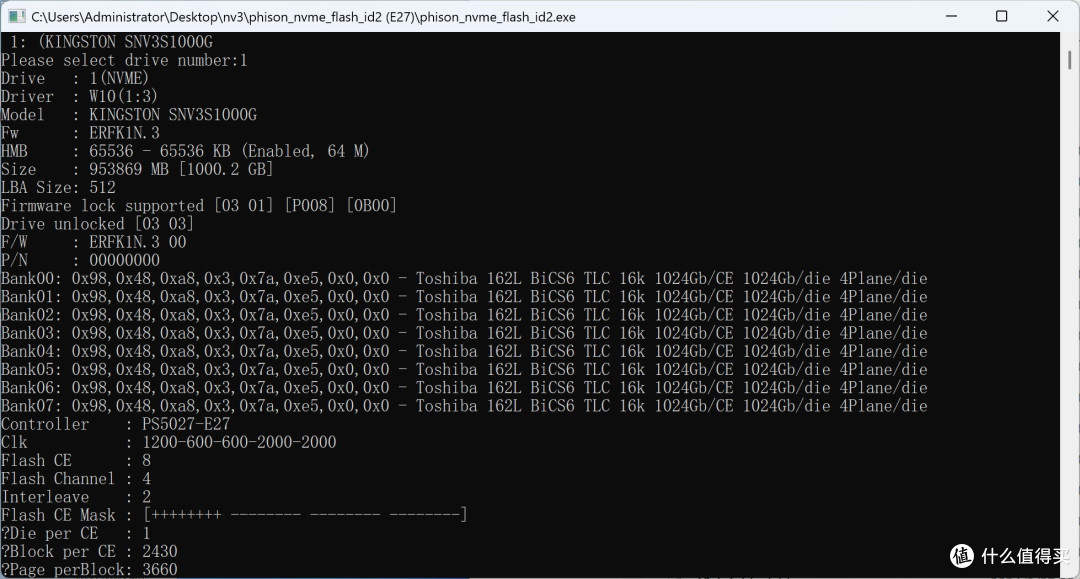Click the console app icon in title bar
Image resolution: width=1080 pixels, height=579 pixels.
point(17,16)
